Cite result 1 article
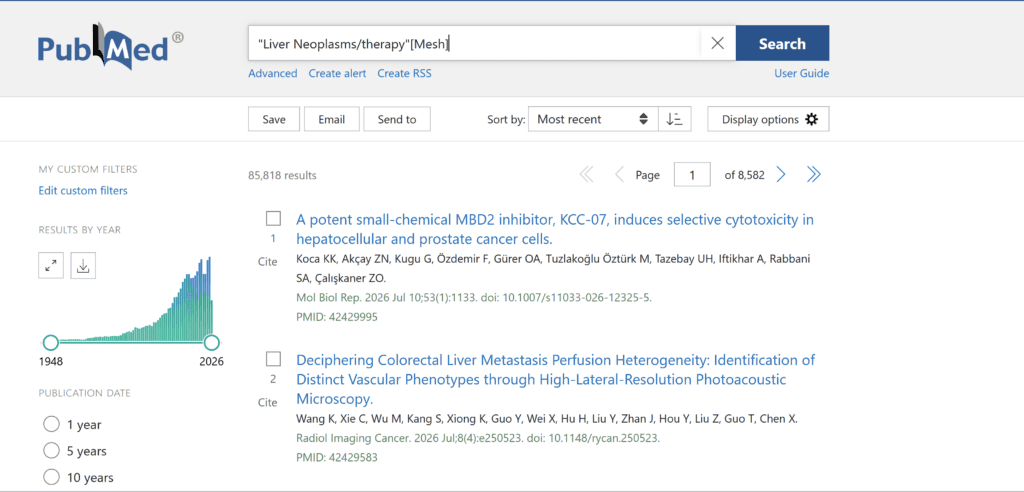Screen dimensions: 1024x492 click(x=268, y=262)
